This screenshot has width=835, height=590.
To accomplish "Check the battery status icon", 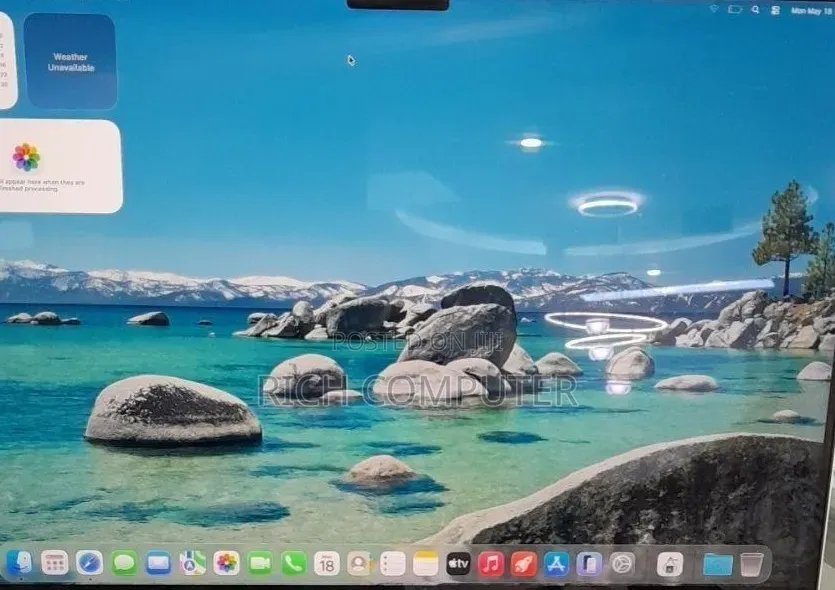I will pyautogui.click(x=735, y=10).
